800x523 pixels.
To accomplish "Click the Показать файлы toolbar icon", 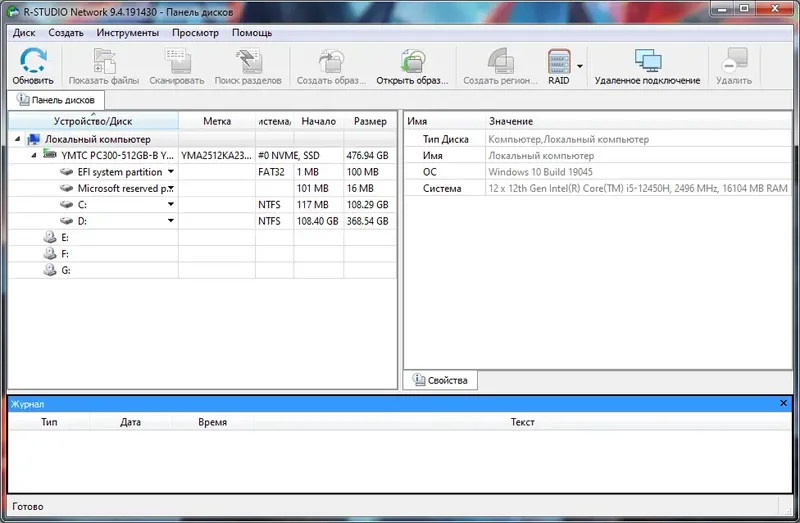I will coord(104,61).
